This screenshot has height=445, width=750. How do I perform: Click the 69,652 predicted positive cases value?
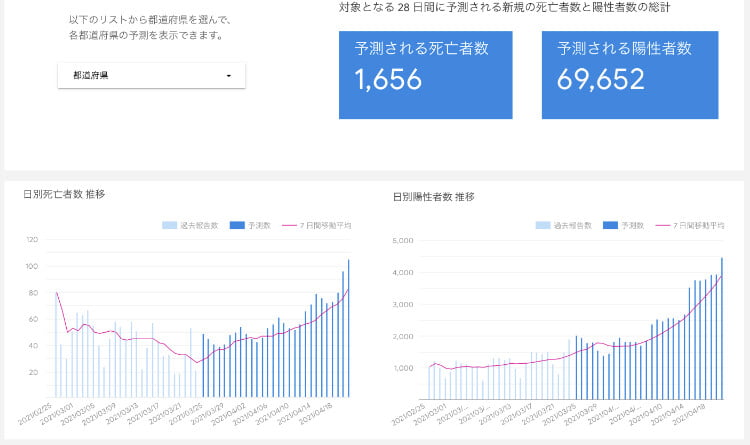(x=601, y=81)
